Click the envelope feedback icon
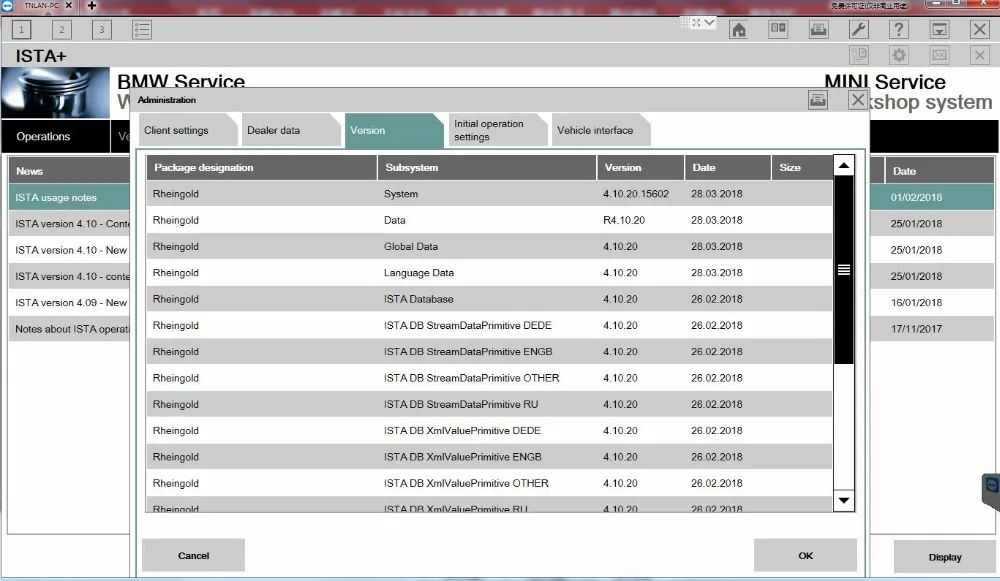Viewport: 1000px width, 581px height. [x=939, y=55]
